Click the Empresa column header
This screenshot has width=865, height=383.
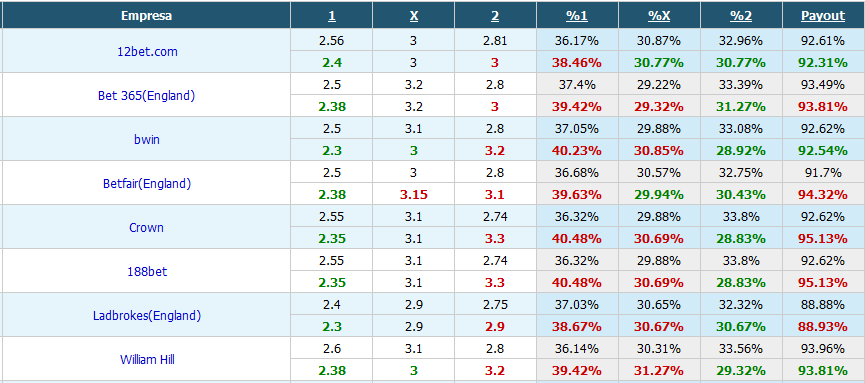tap(146, 16)
